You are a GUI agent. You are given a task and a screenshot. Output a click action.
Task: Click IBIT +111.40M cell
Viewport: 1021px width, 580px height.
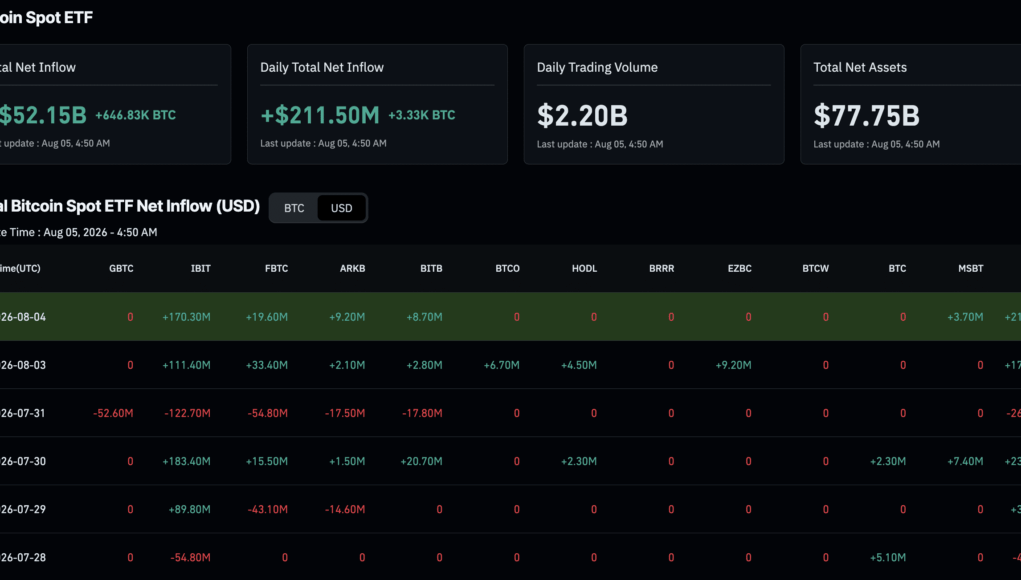tap(186, 365)
